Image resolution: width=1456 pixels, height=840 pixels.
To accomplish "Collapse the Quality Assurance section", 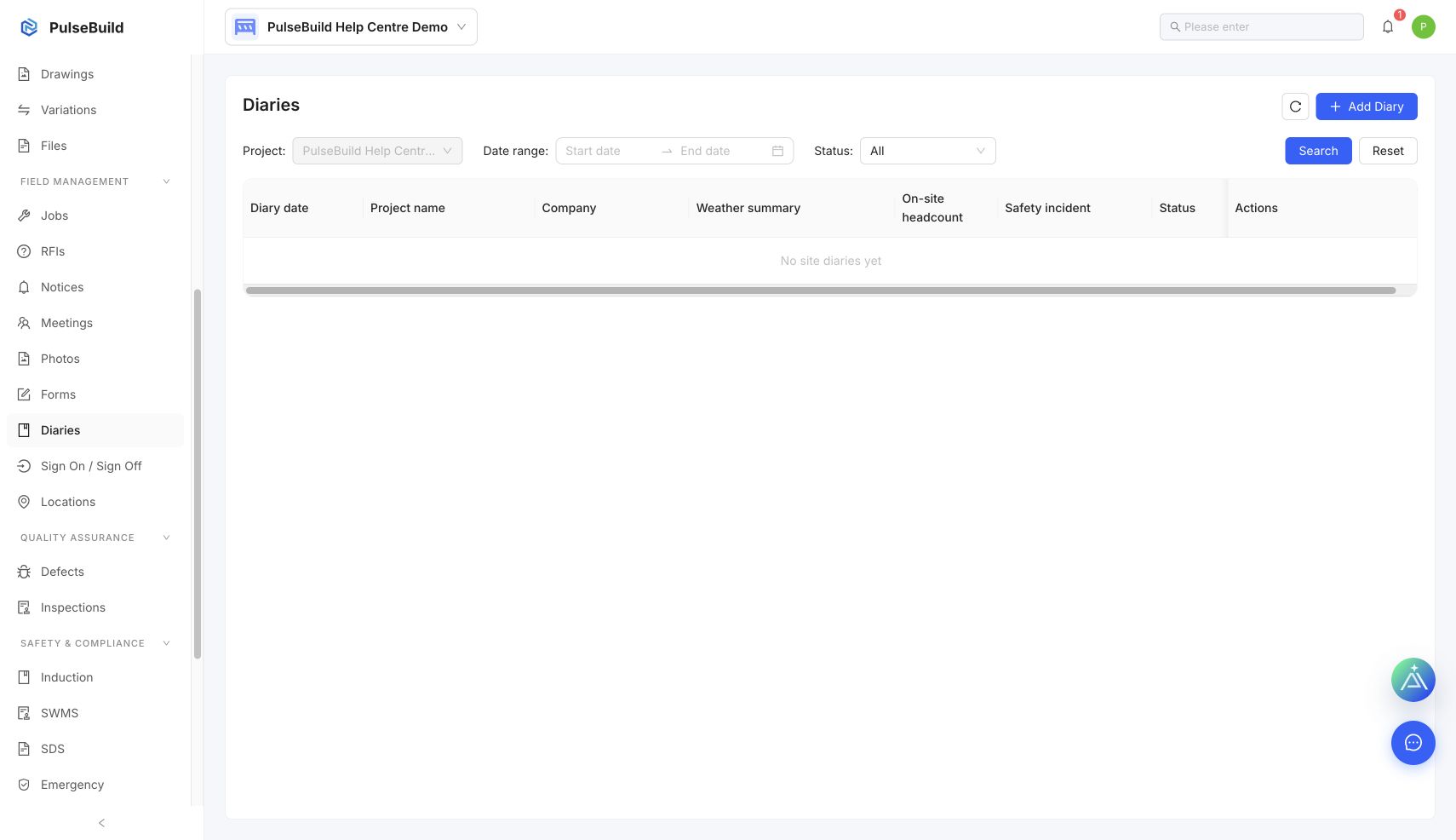I will 166,538.
